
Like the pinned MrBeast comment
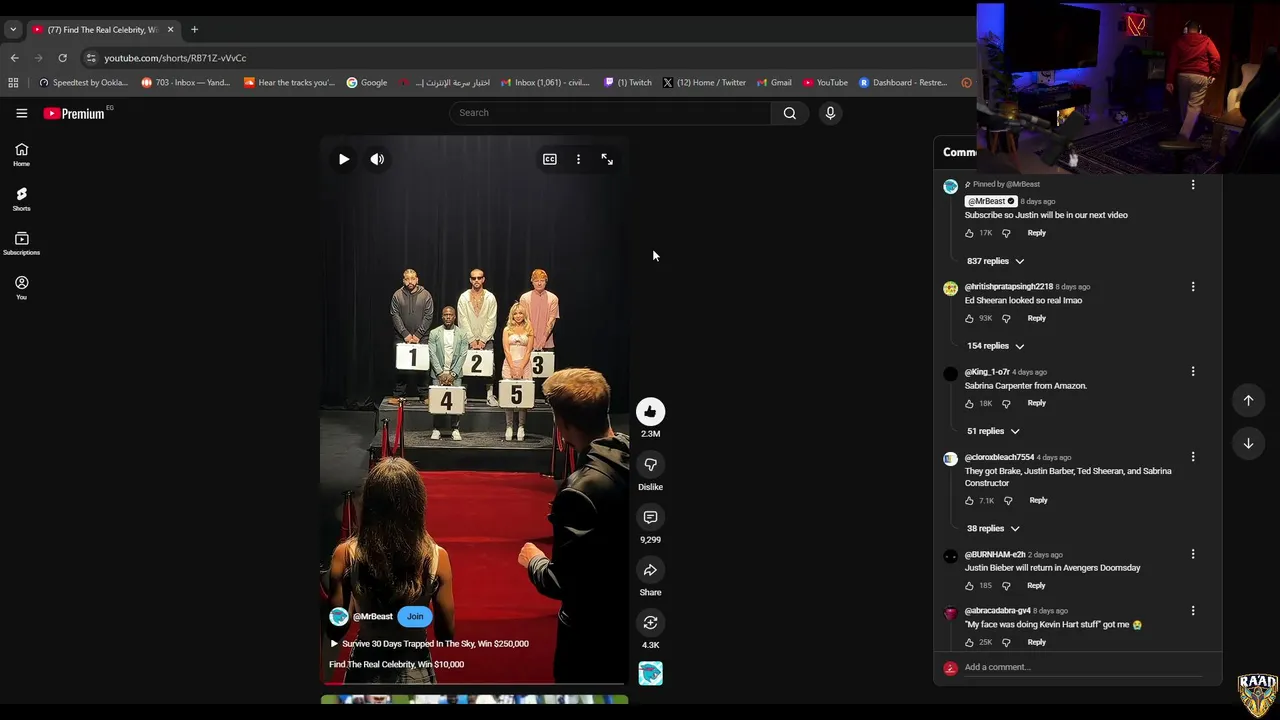[x=969, y=233]
